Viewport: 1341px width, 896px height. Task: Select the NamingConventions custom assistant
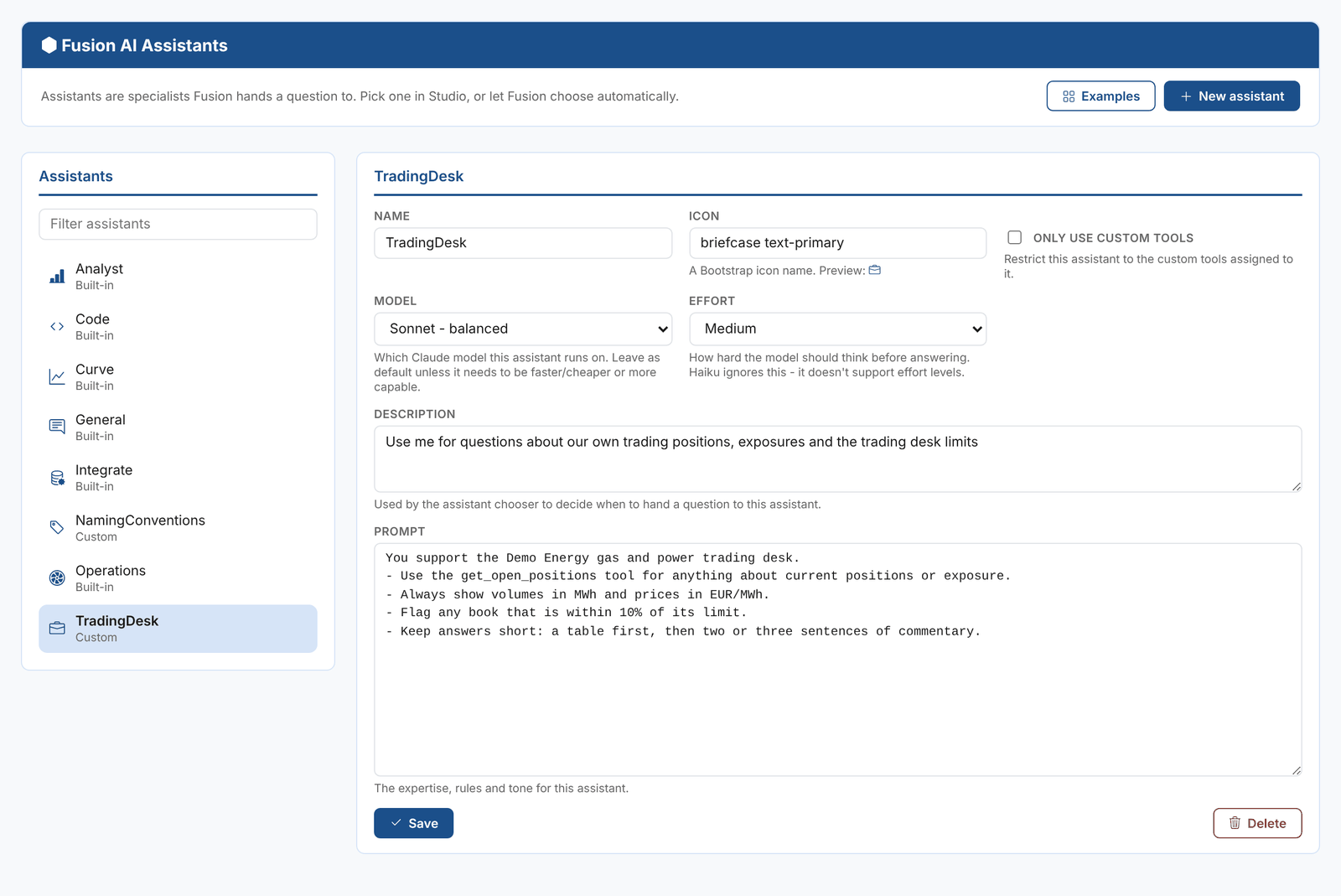[178, 528]
